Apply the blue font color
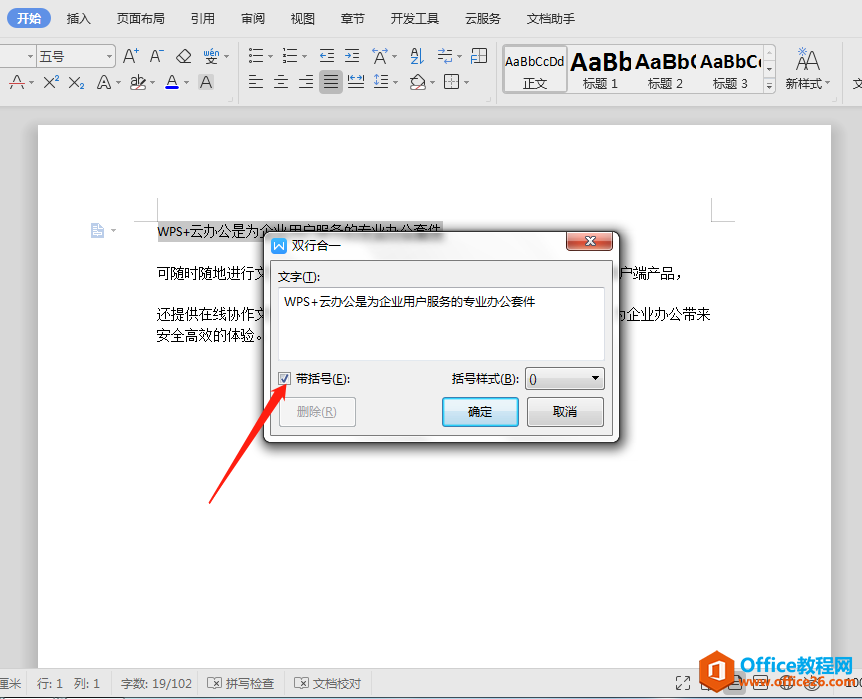 pyautogui.click(x=172, y=82)
